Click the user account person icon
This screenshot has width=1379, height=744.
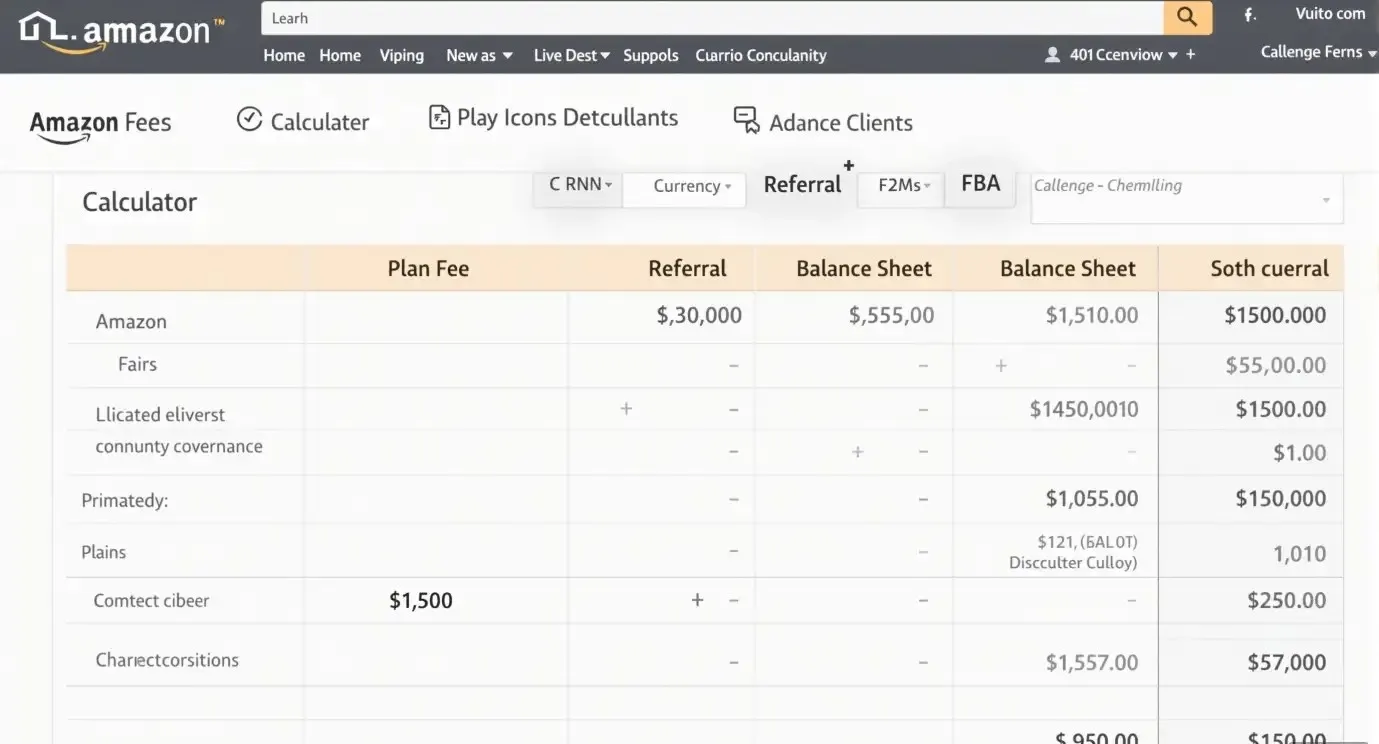(x=1052, y=55)
